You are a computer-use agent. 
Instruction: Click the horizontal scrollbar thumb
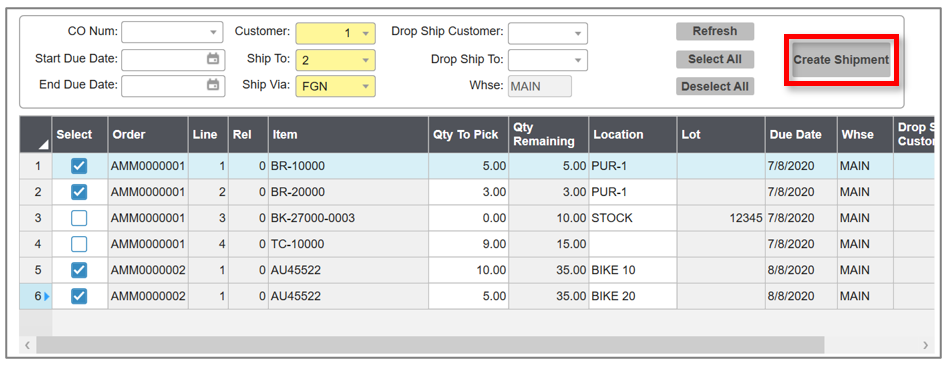click(430, 345)
